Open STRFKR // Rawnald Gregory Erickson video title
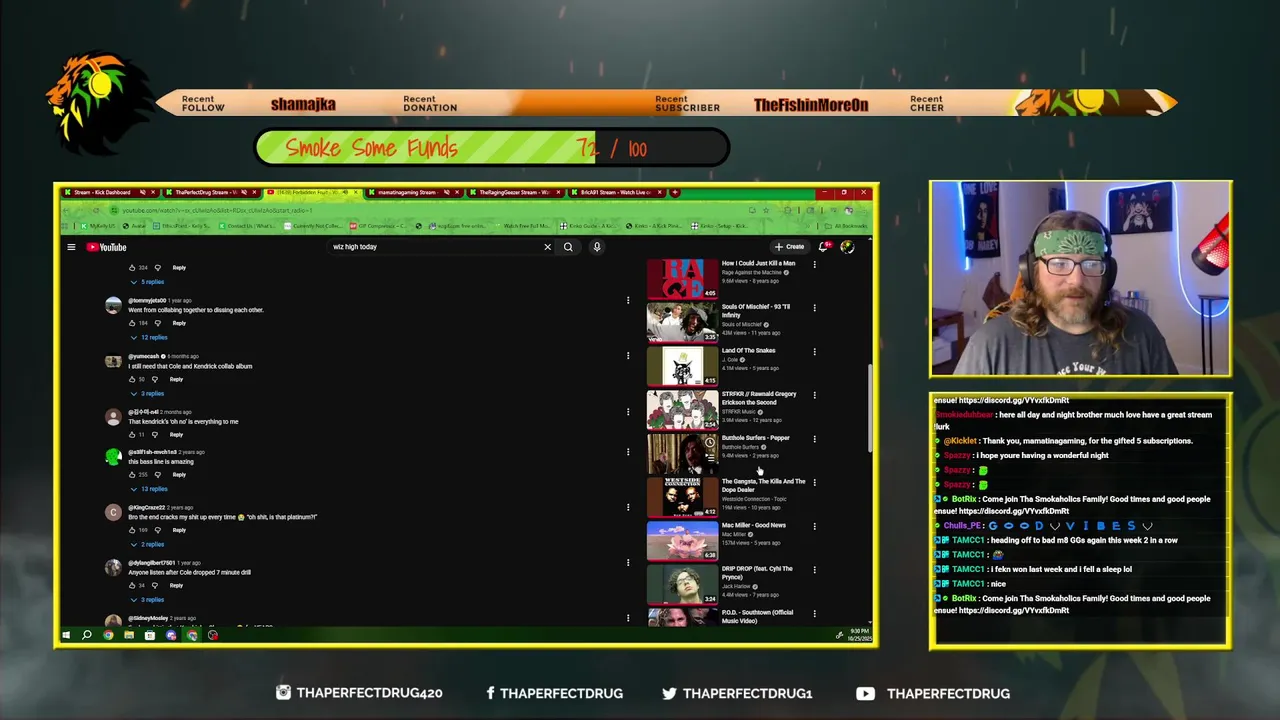Viewport: 1280px width, 720px height. click(759, 398)
